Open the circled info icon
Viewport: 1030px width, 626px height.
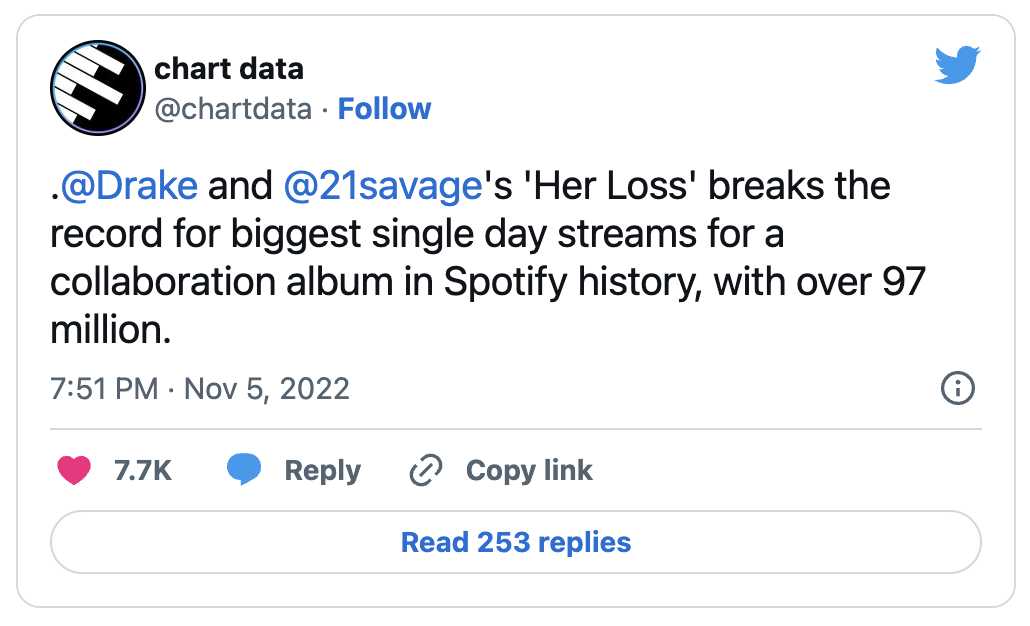[958, 388]
